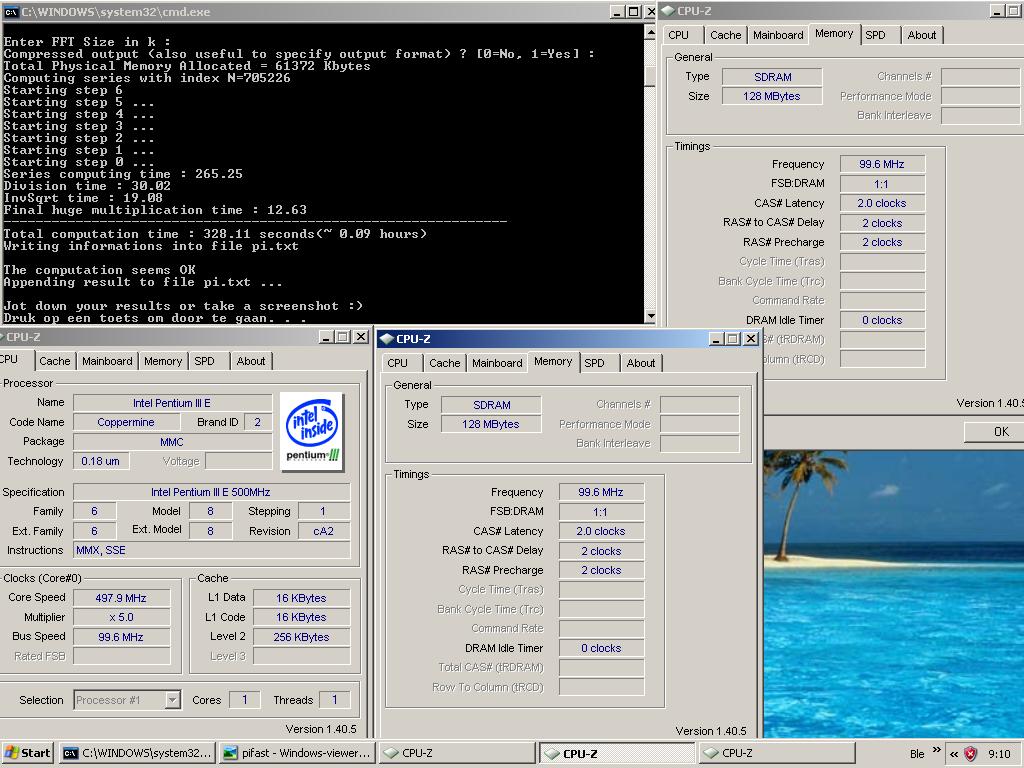Click the Core Speed value 497.9 MHz
This screenshot has width=1024, height=768.
(x=121, y=598)
